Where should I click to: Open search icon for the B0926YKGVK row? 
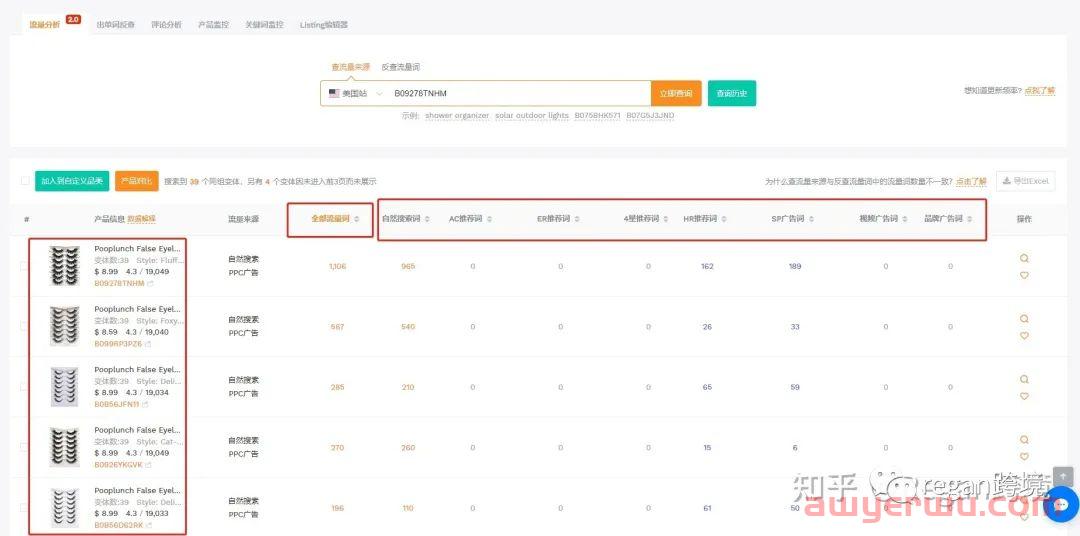pyautogui.click(x=1024, y=440)
